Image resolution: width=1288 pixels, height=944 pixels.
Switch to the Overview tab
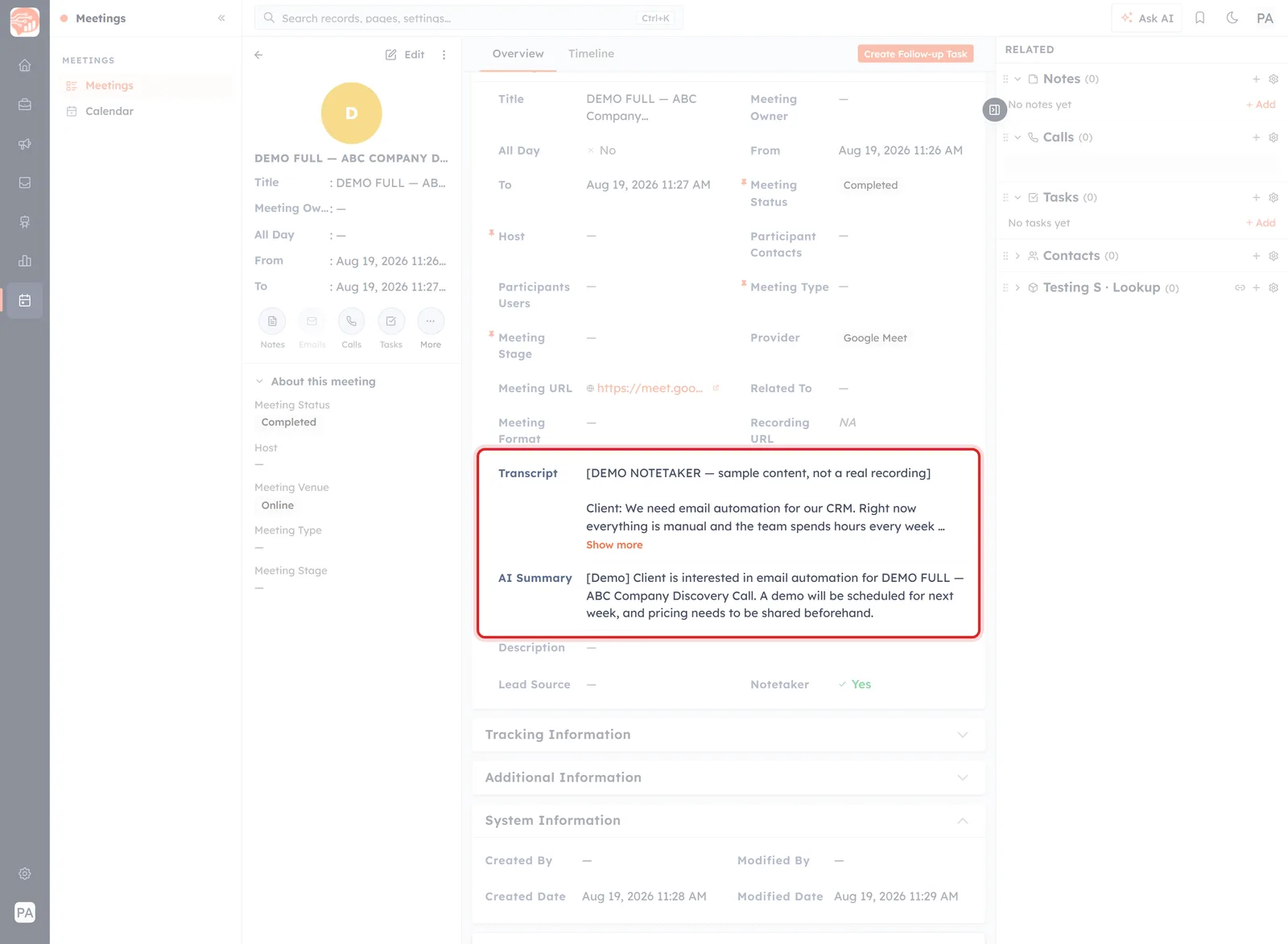tap(518, 54)
